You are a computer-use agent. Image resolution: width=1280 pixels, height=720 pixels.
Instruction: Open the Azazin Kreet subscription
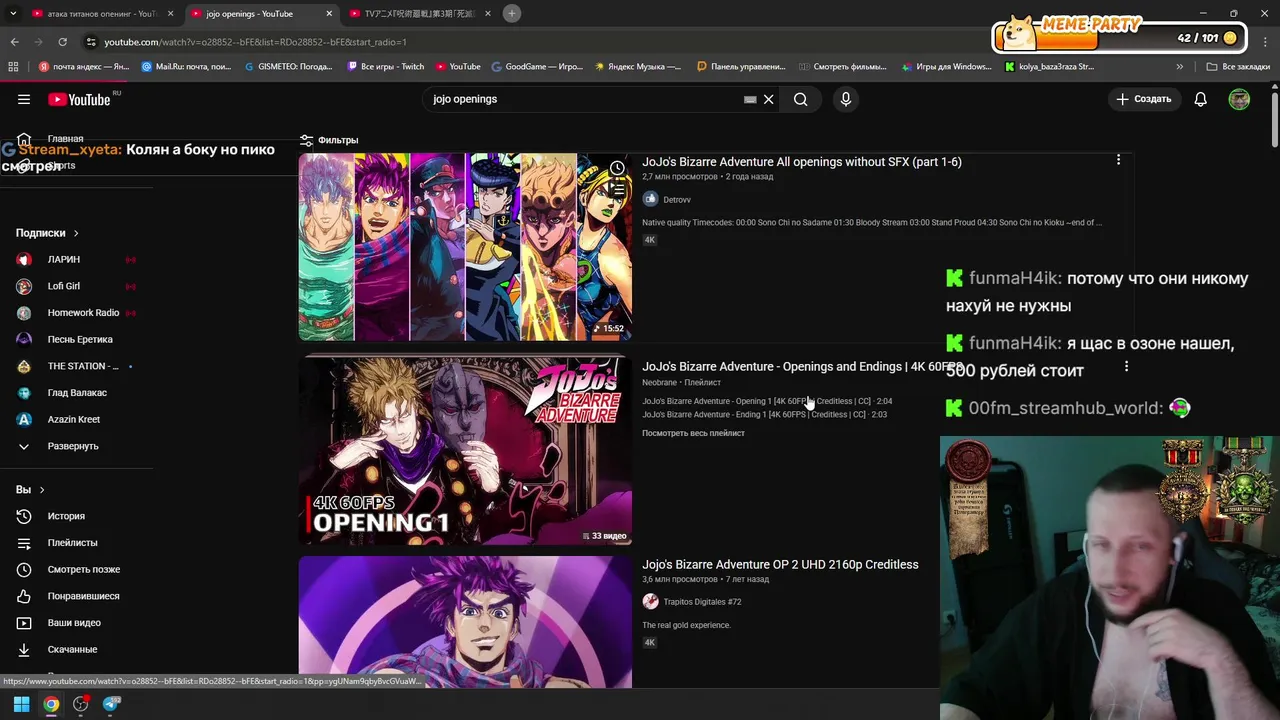tap(76, 419)
